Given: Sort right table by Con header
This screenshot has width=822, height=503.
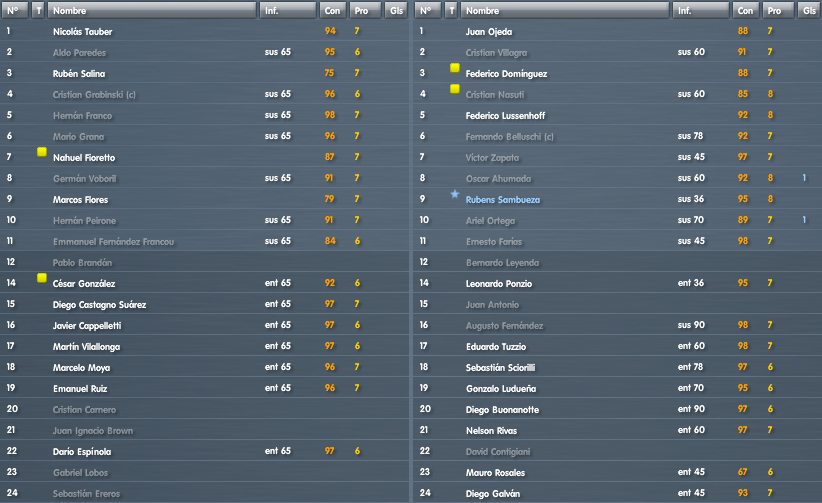Looking at the screenshot, I should click(745, 10).
